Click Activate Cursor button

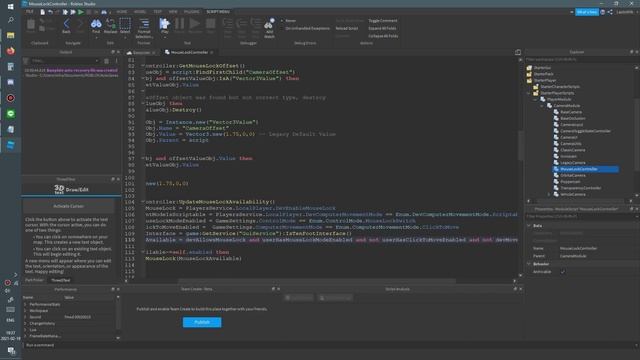[68, 206]
